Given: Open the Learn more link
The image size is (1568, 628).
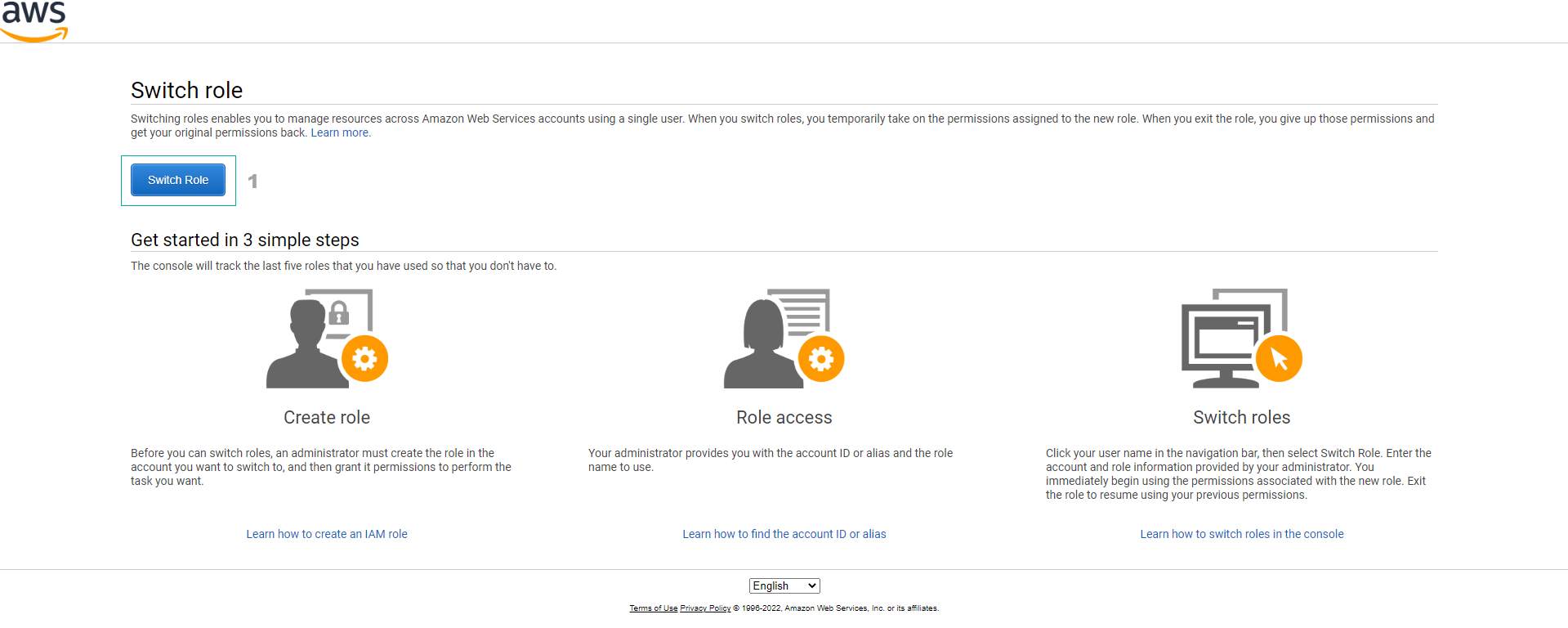Looking at the screenshot, I should 341,132.
